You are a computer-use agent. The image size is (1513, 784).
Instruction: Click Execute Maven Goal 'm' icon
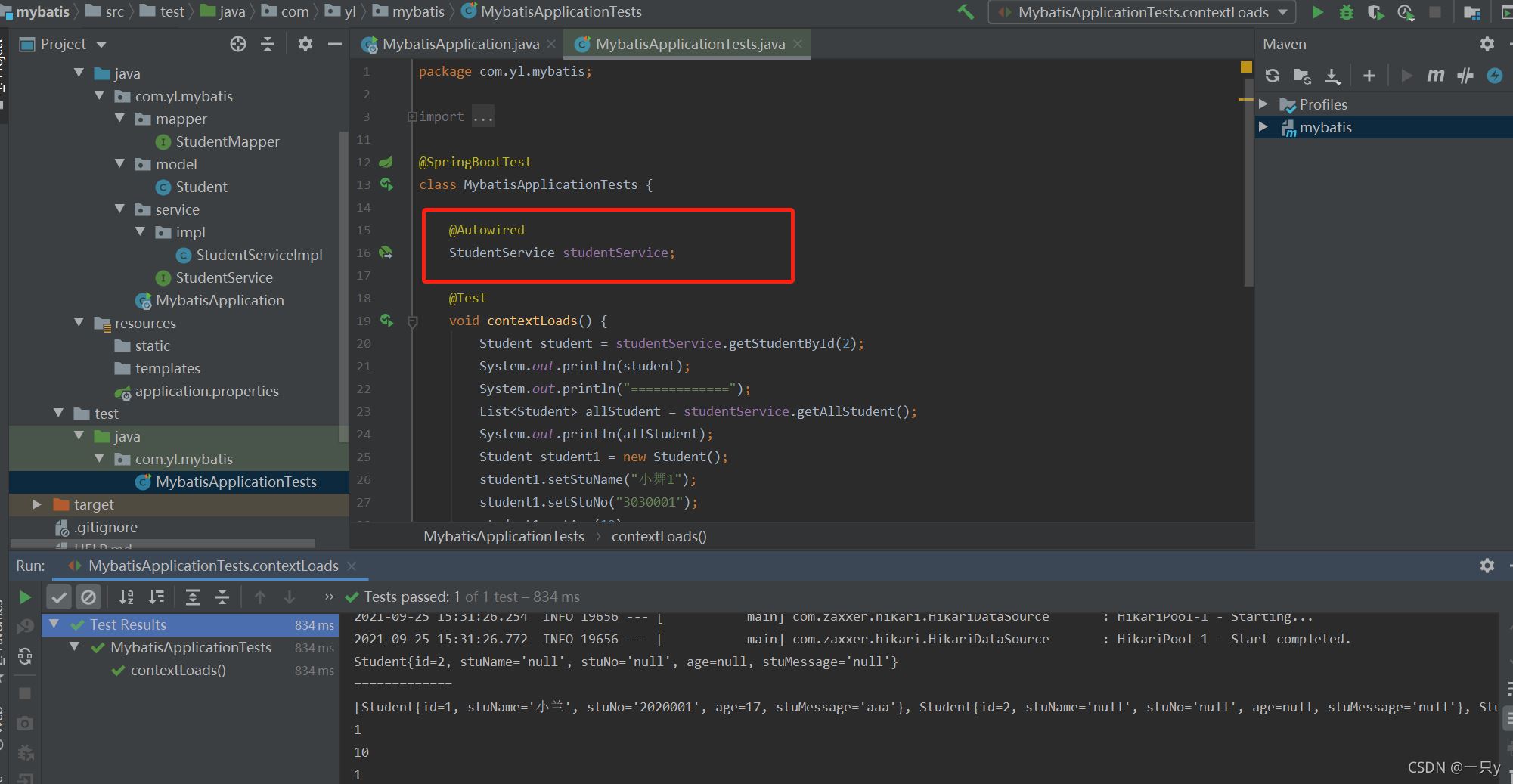pos(1435,76)
